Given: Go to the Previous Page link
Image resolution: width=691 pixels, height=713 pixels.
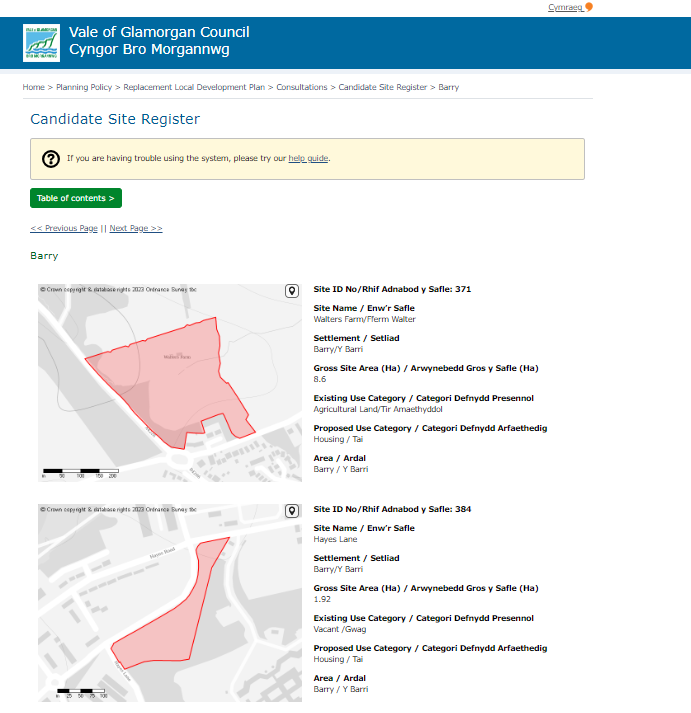Looking at the screenshot, I should [x=64, y=228].
